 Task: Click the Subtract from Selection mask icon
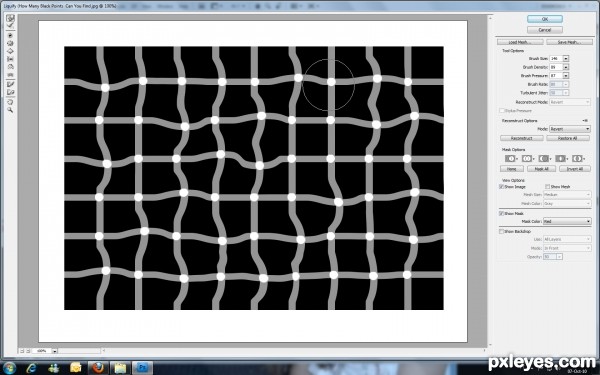[x=544, y=158]
